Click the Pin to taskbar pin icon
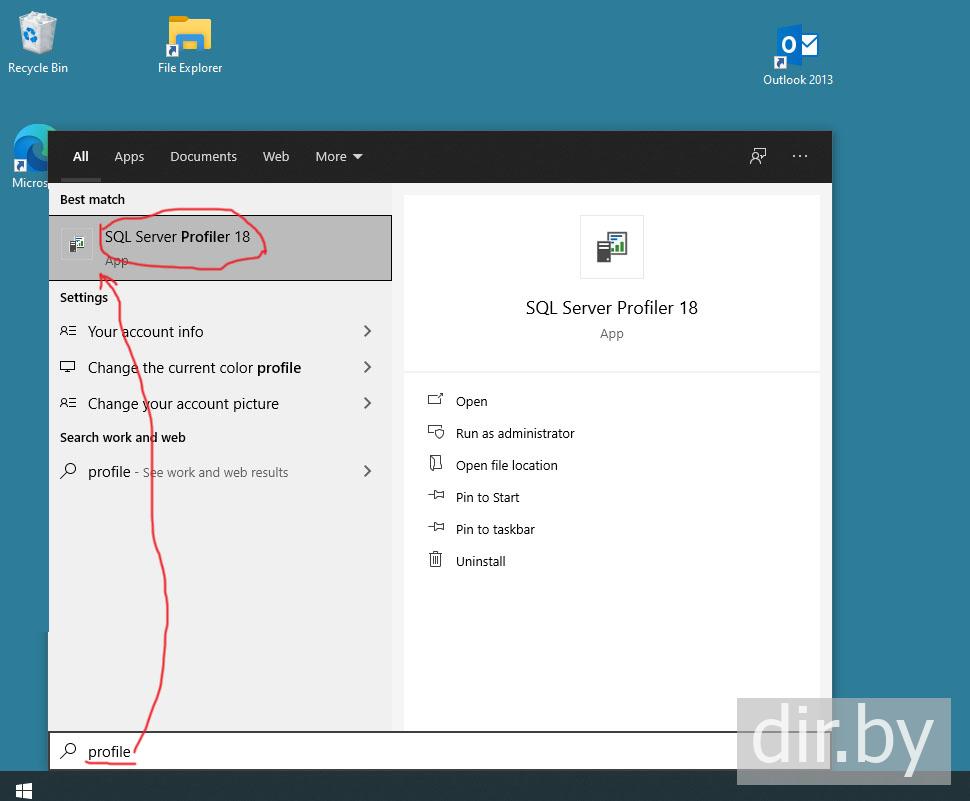970x801 pixels. tap(436, 528)
